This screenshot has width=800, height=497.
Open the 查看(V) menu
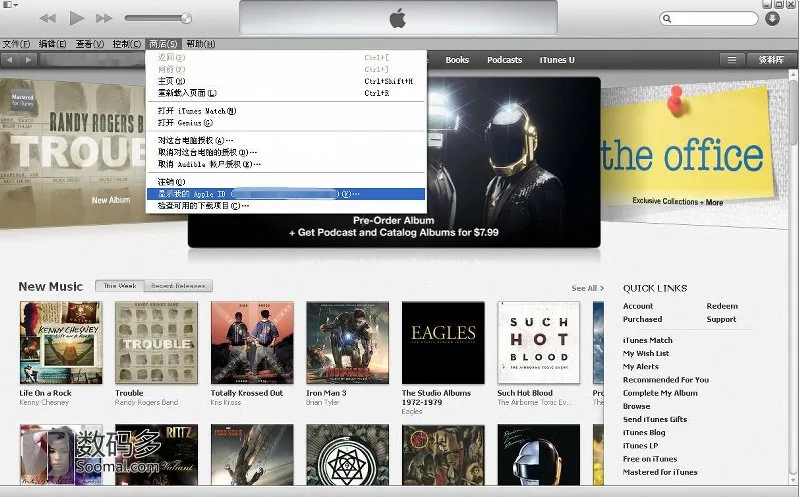pos(90,44)
